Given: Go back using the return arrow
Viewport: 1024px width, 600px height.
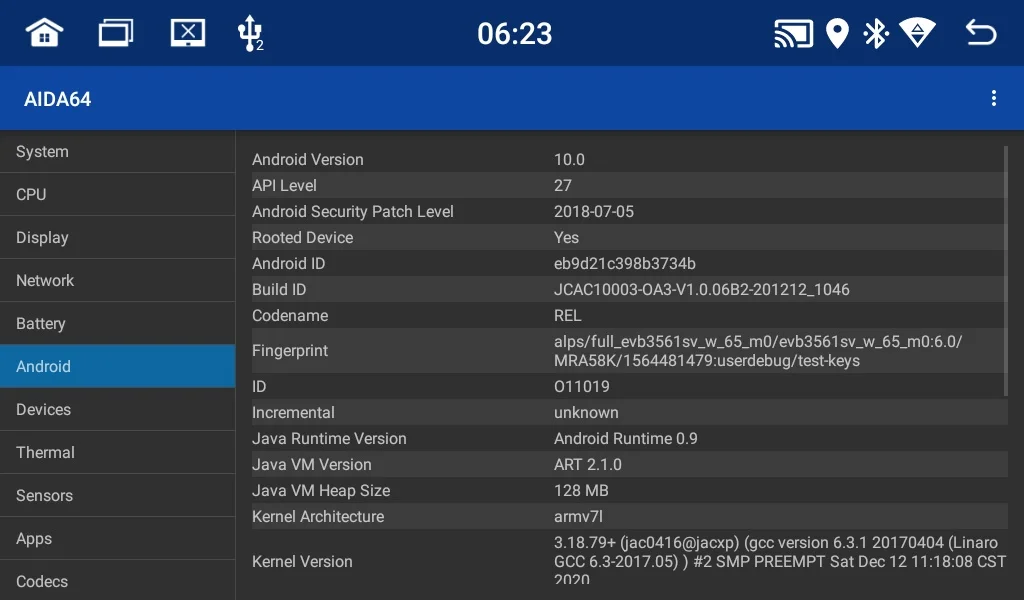Looking at the screenshot, I should (980, 33).
